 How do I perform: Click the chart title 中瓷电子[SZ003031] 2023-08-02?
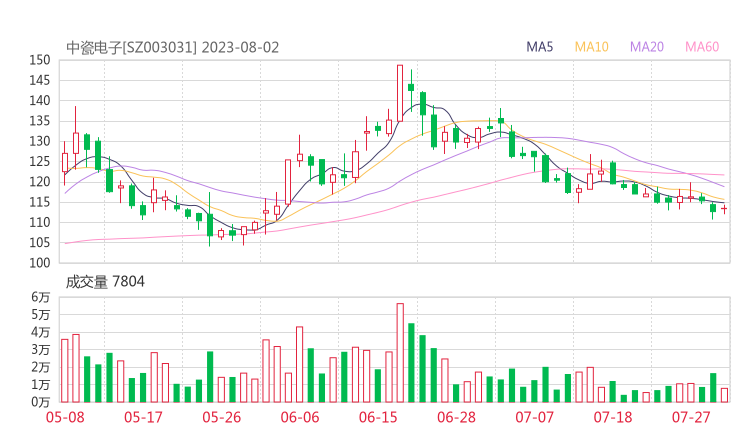(172, 48)
